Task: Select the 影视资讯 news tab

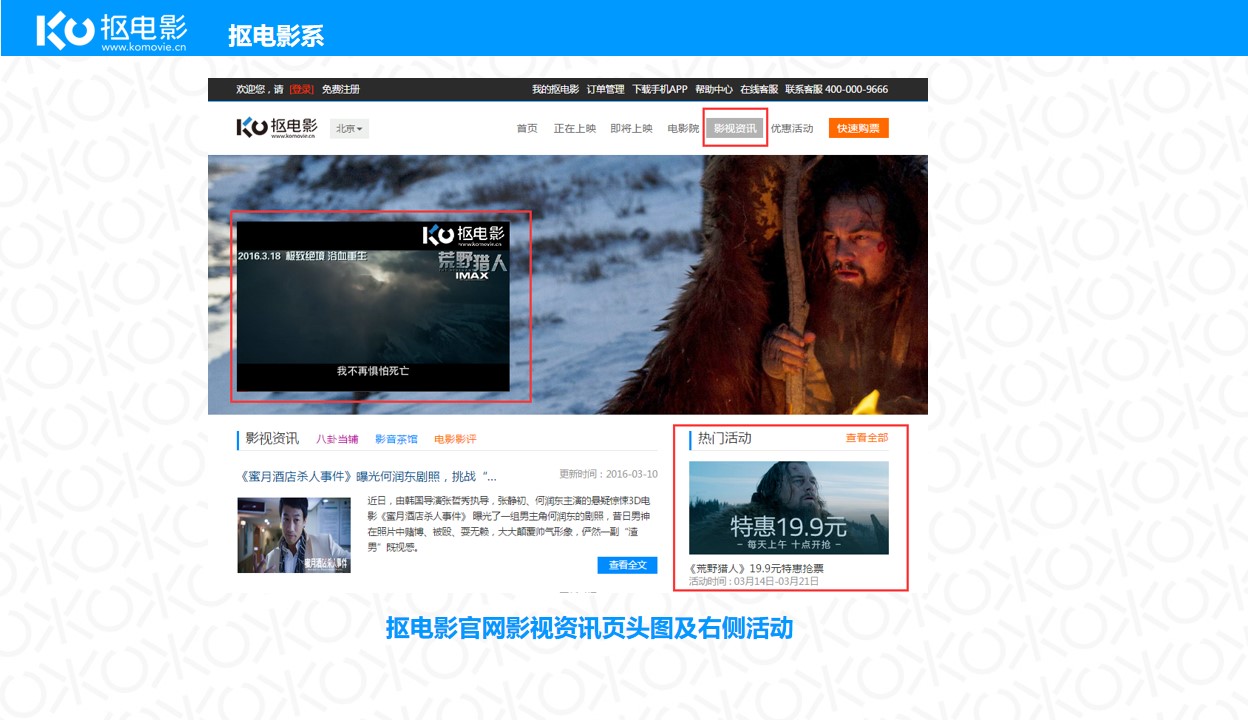Action: (x=735, y=128)
